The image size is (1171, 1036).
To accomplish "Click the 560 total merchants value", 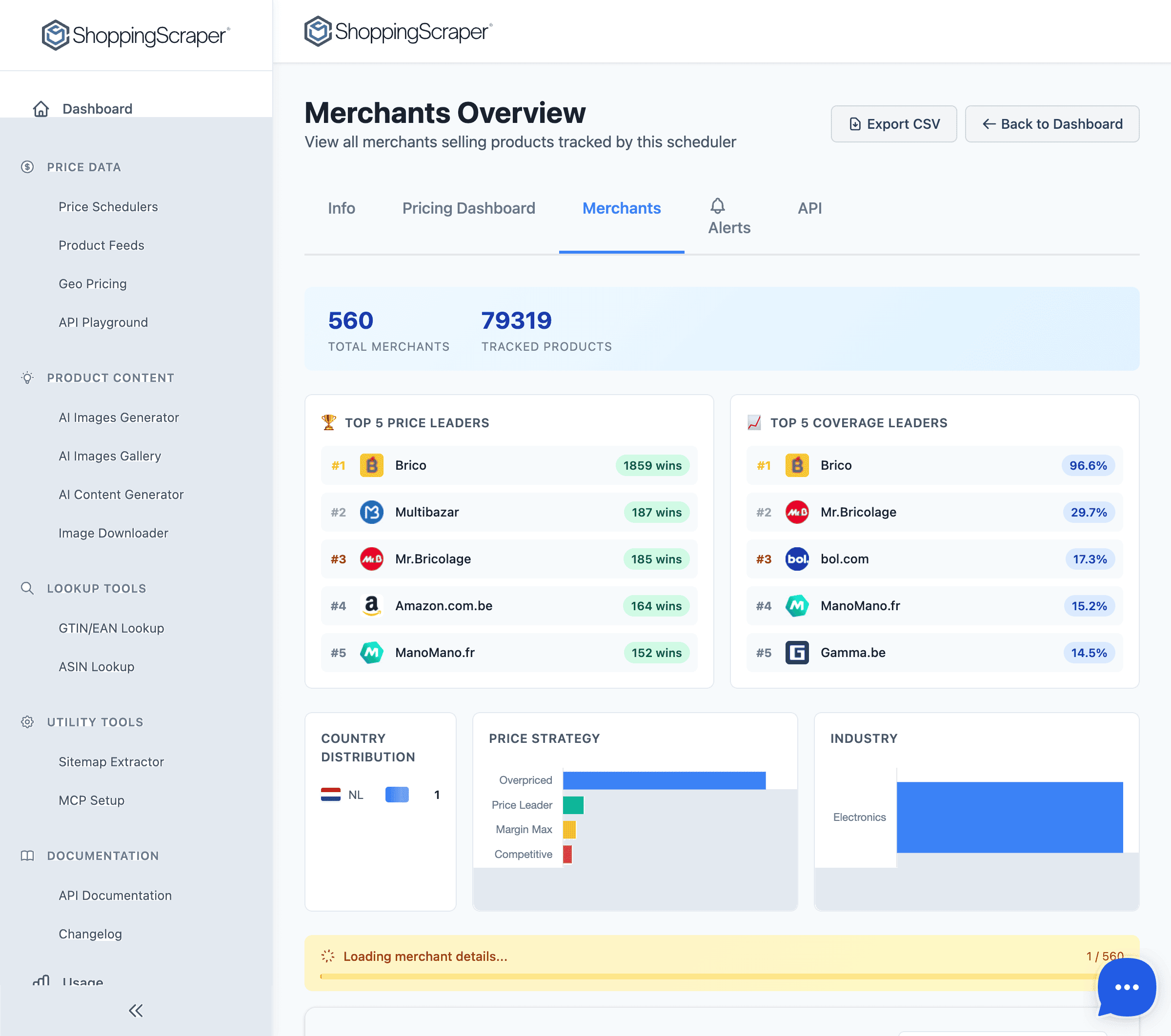I will pos(351,321).
